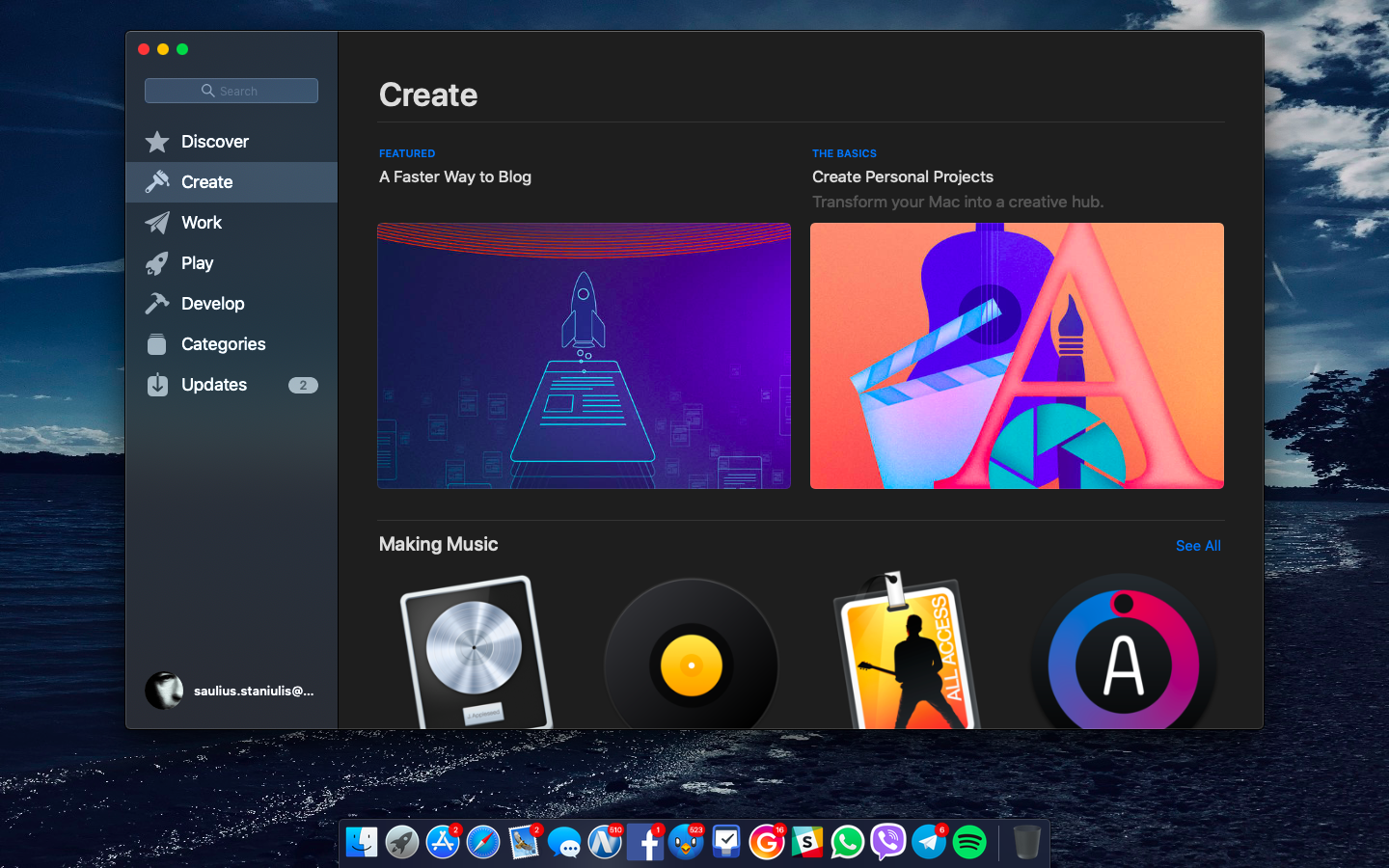Open the Updates section in sidebar
This screenshot has height=868, width=1389.
(214, 385)
